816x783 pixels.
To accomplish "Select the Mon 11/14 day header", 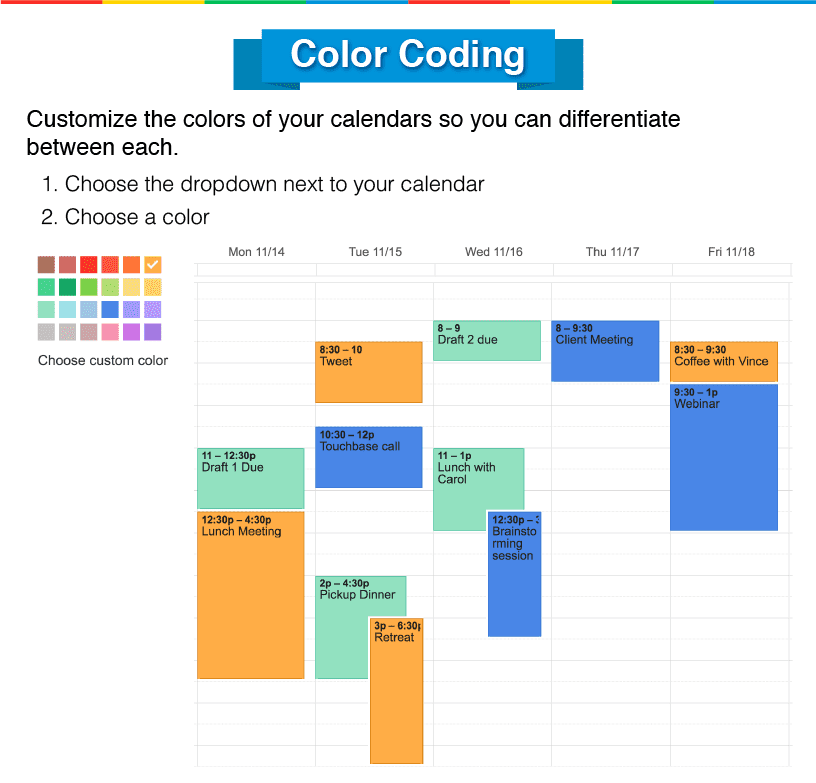I will (256, 252).
